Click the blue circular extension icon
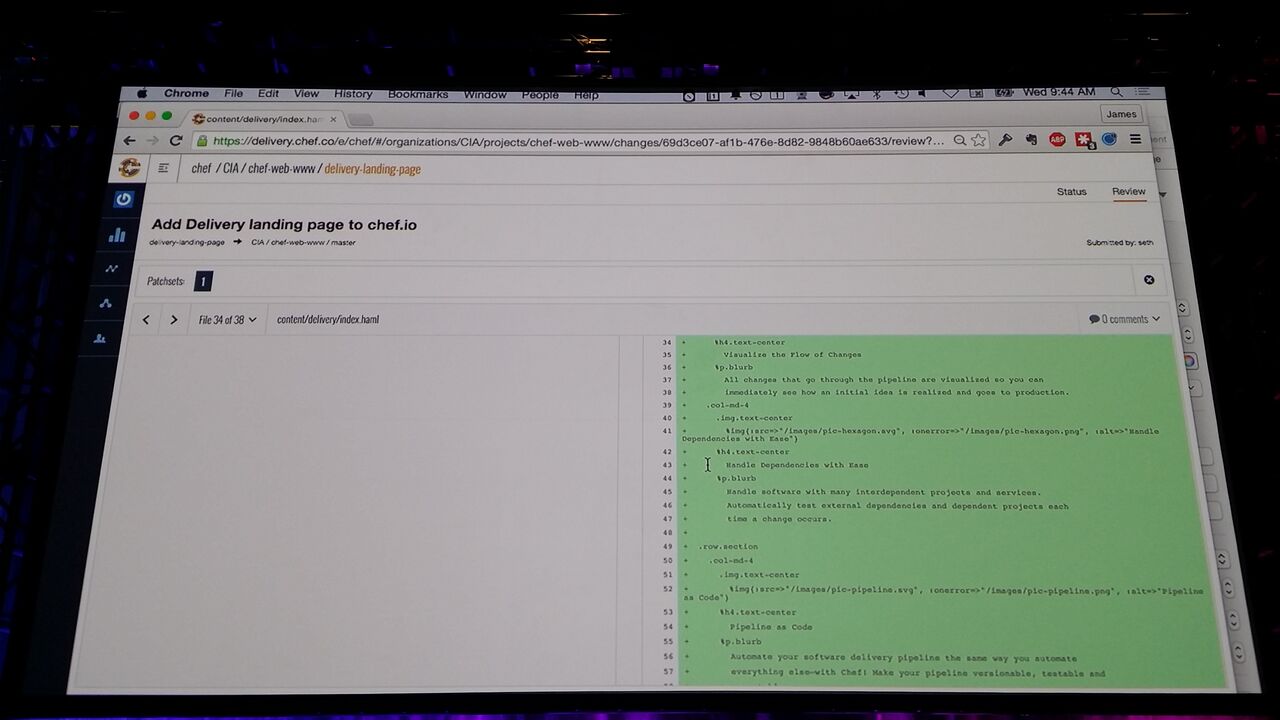Screen dimensions: 1280x720 [1109, 140]
